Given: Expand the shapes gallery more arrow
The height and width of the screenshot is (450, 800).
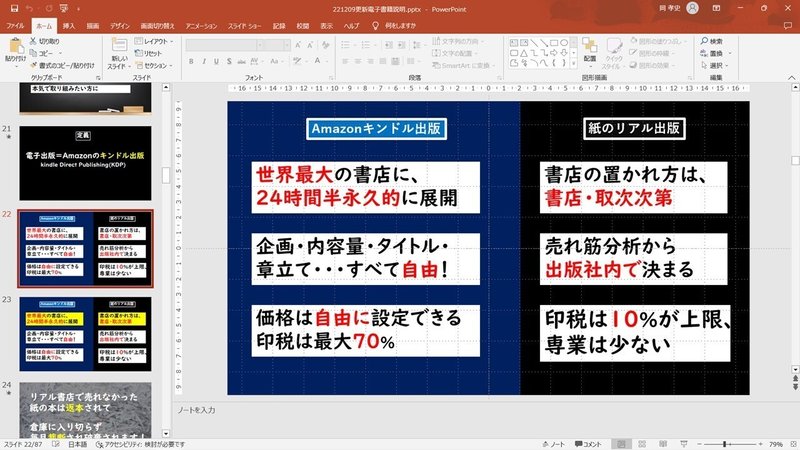Looking at the screenshot, I should click(x=574, y=64).
